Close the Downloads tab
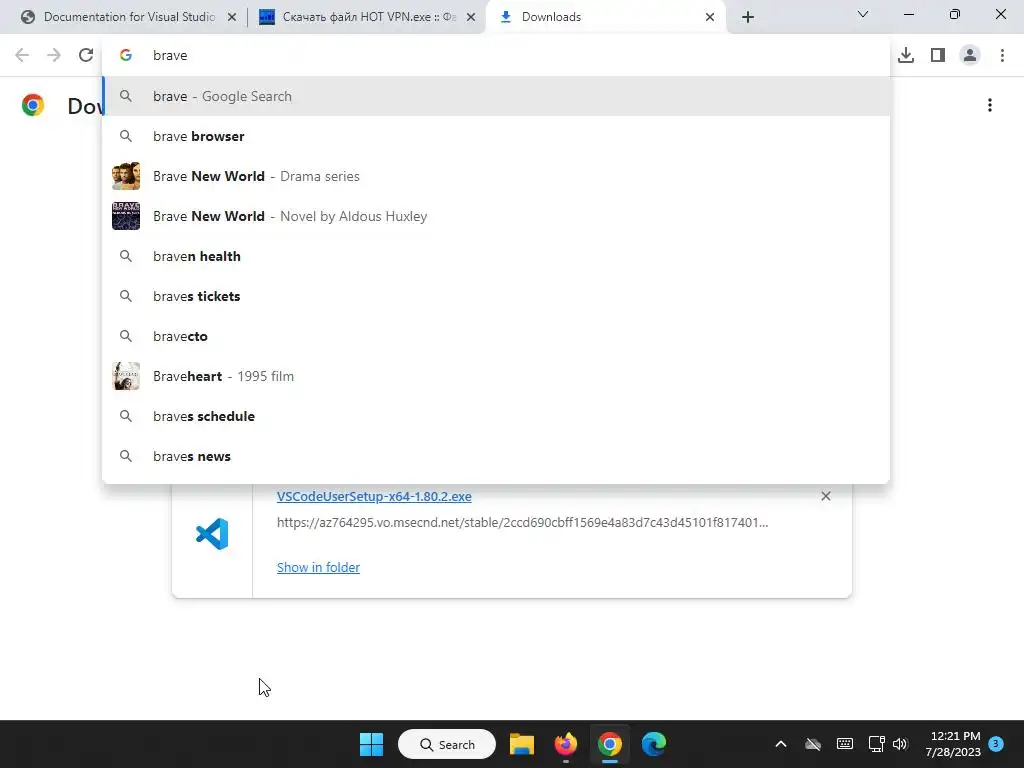 (710, 17)
